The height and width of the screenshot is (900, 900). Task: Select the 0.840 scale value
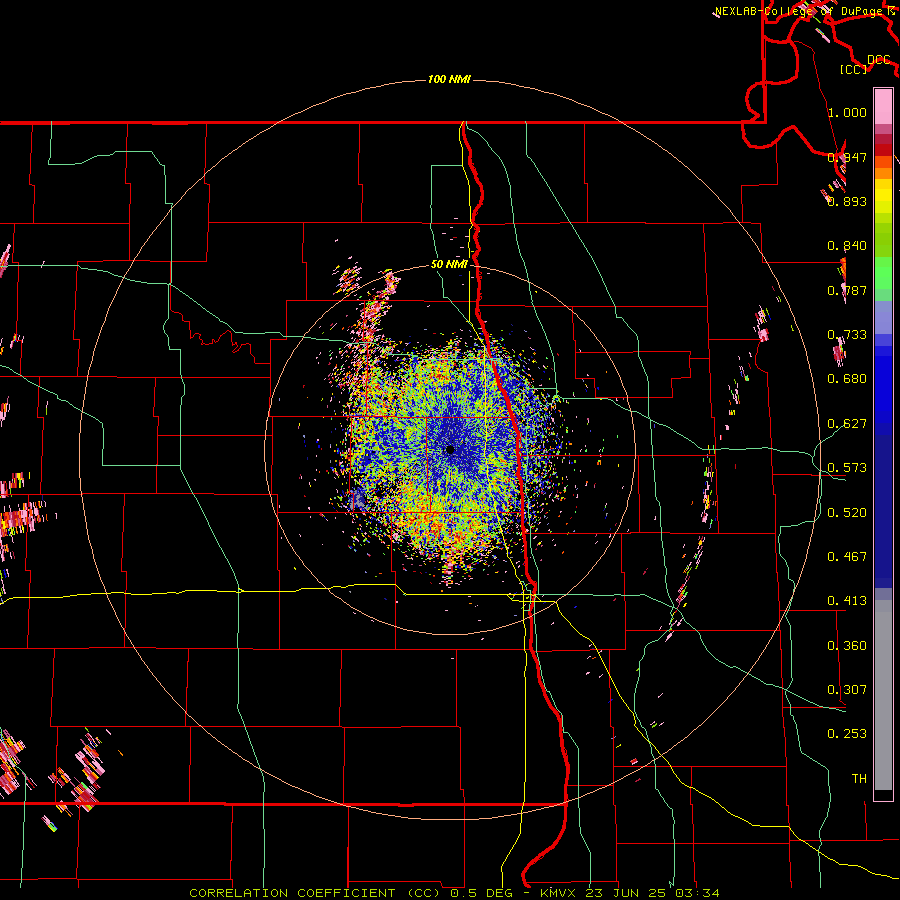tap(847, 246)
